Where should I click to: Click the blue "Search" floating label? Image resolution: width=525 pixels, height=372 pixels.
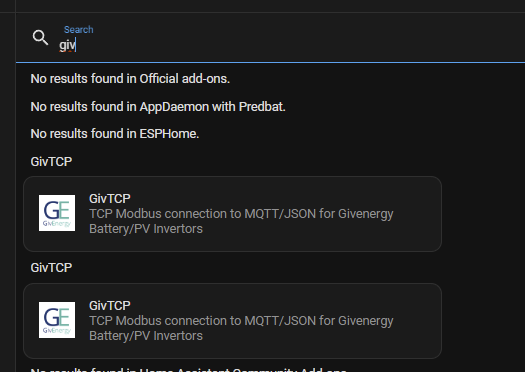pyautogui.click(x=79, y=29)
